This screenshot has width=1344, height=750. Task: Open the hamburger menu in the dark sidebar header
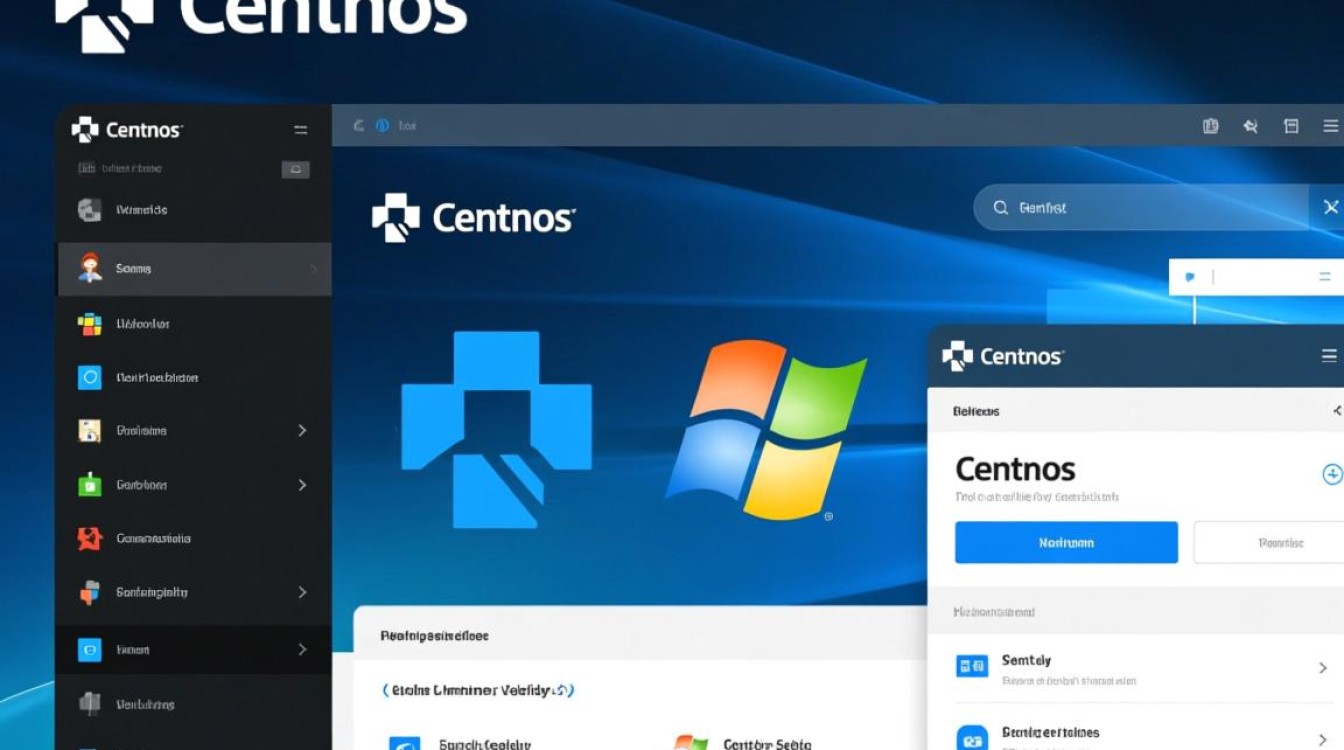pyautogui.click(x=300, y=130)
